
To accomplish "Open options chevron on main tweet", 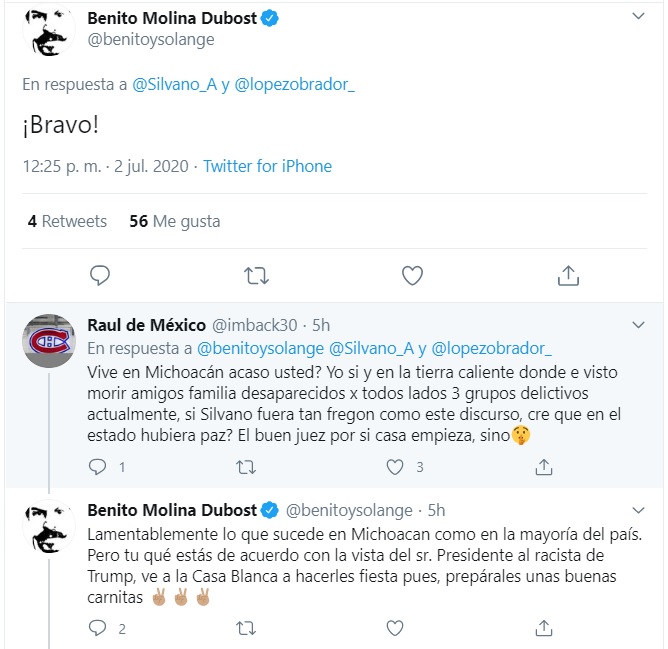I will 639,19.
